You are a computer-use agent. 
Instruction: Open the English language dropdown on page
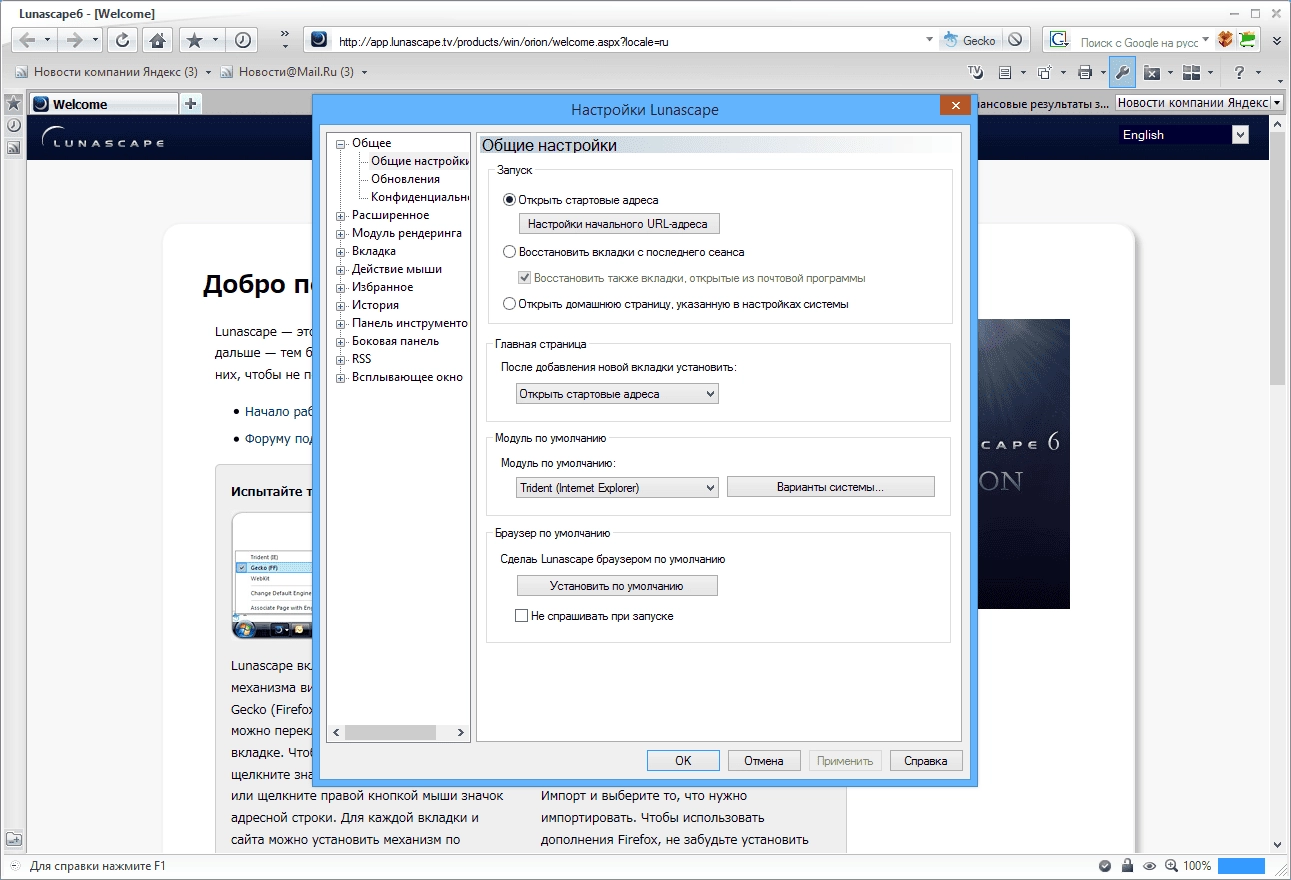point(1184,135)
